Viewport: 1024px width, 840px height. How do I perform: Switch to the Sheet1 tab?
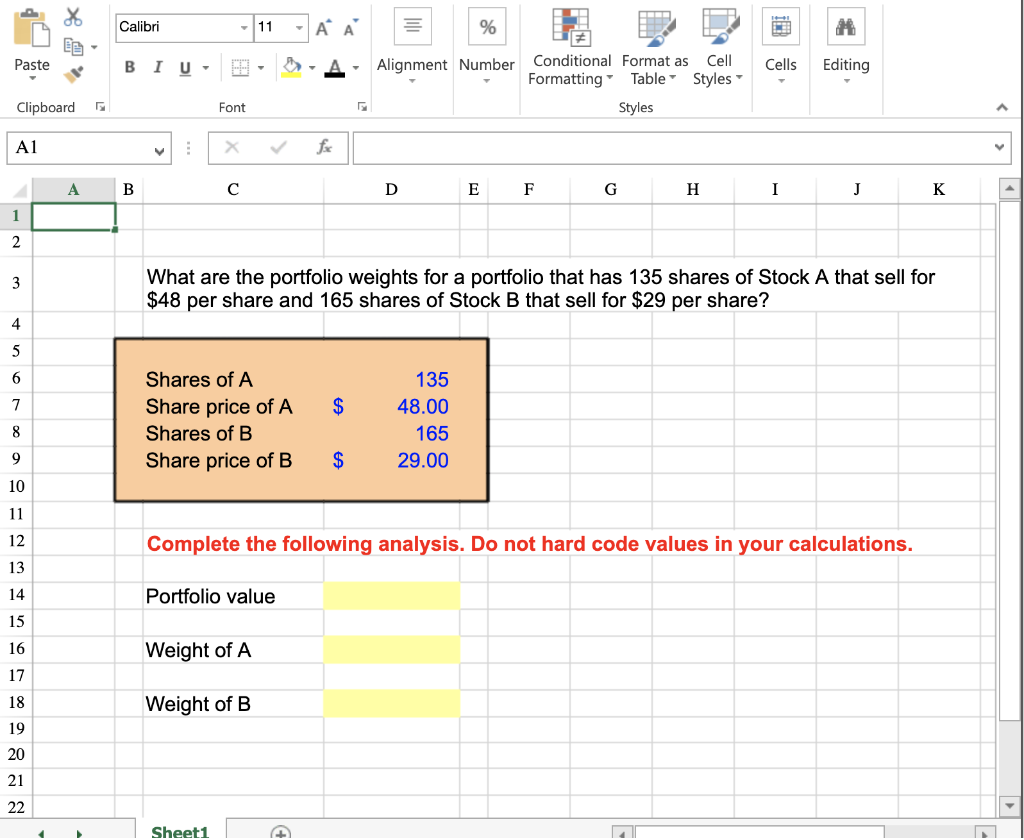click(179, 831)
